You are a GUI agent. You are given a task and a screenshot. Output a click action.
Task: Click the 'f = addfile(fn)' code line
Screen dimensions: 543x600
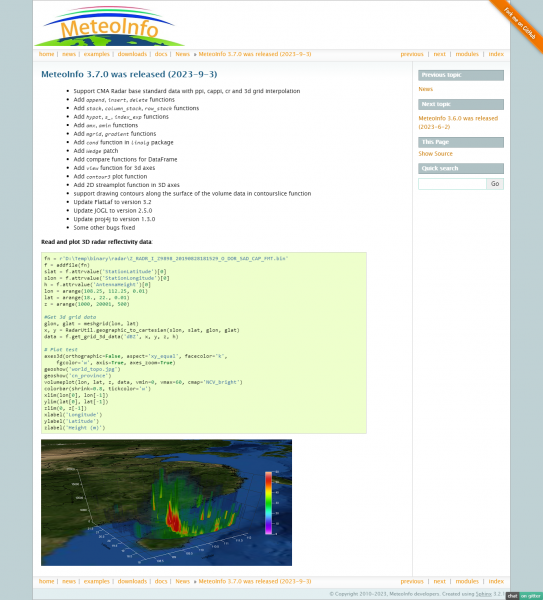[67, 265]
